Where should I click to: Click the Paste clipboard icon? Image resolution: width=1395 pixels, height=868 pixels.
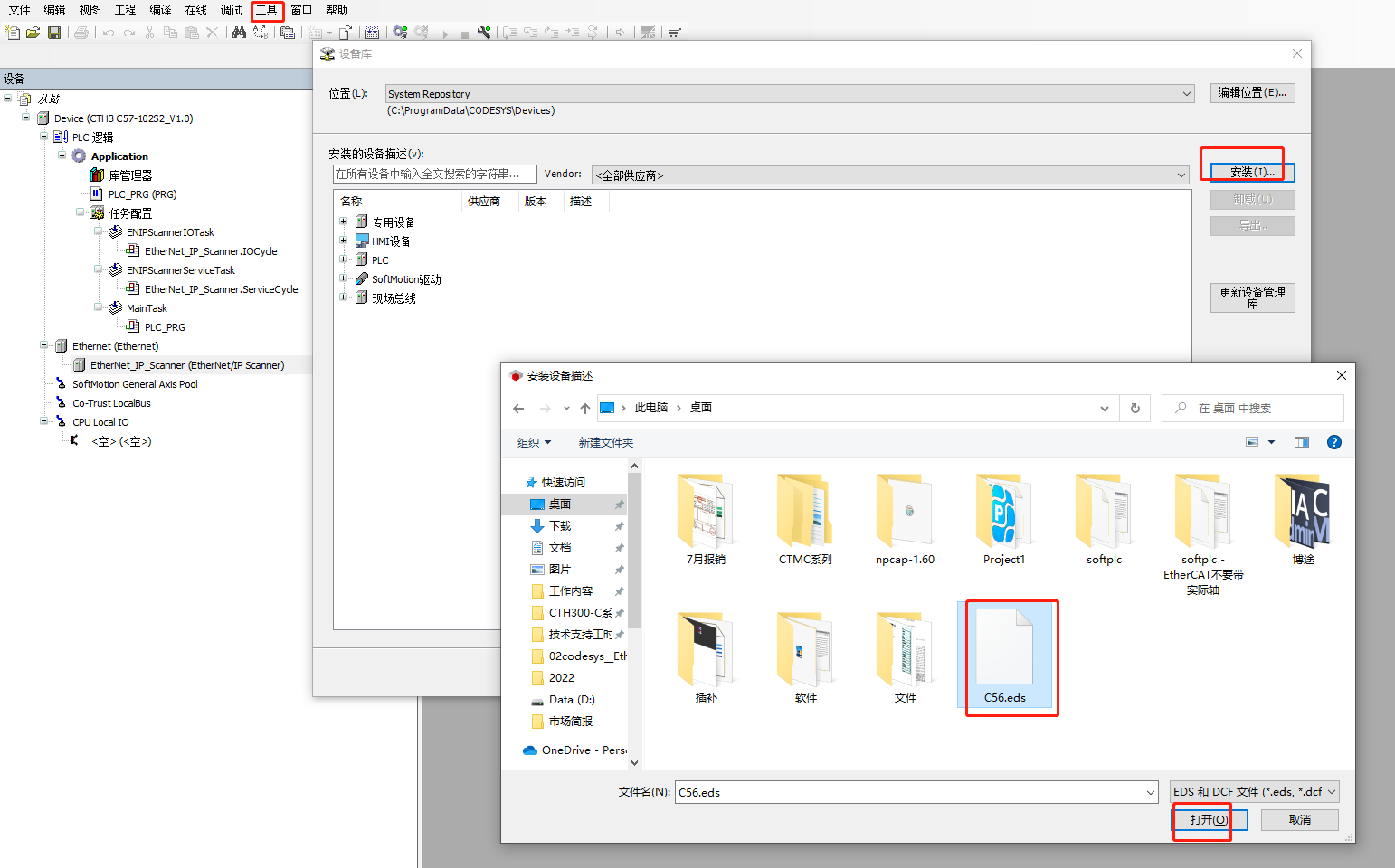[x=191, y=33]
